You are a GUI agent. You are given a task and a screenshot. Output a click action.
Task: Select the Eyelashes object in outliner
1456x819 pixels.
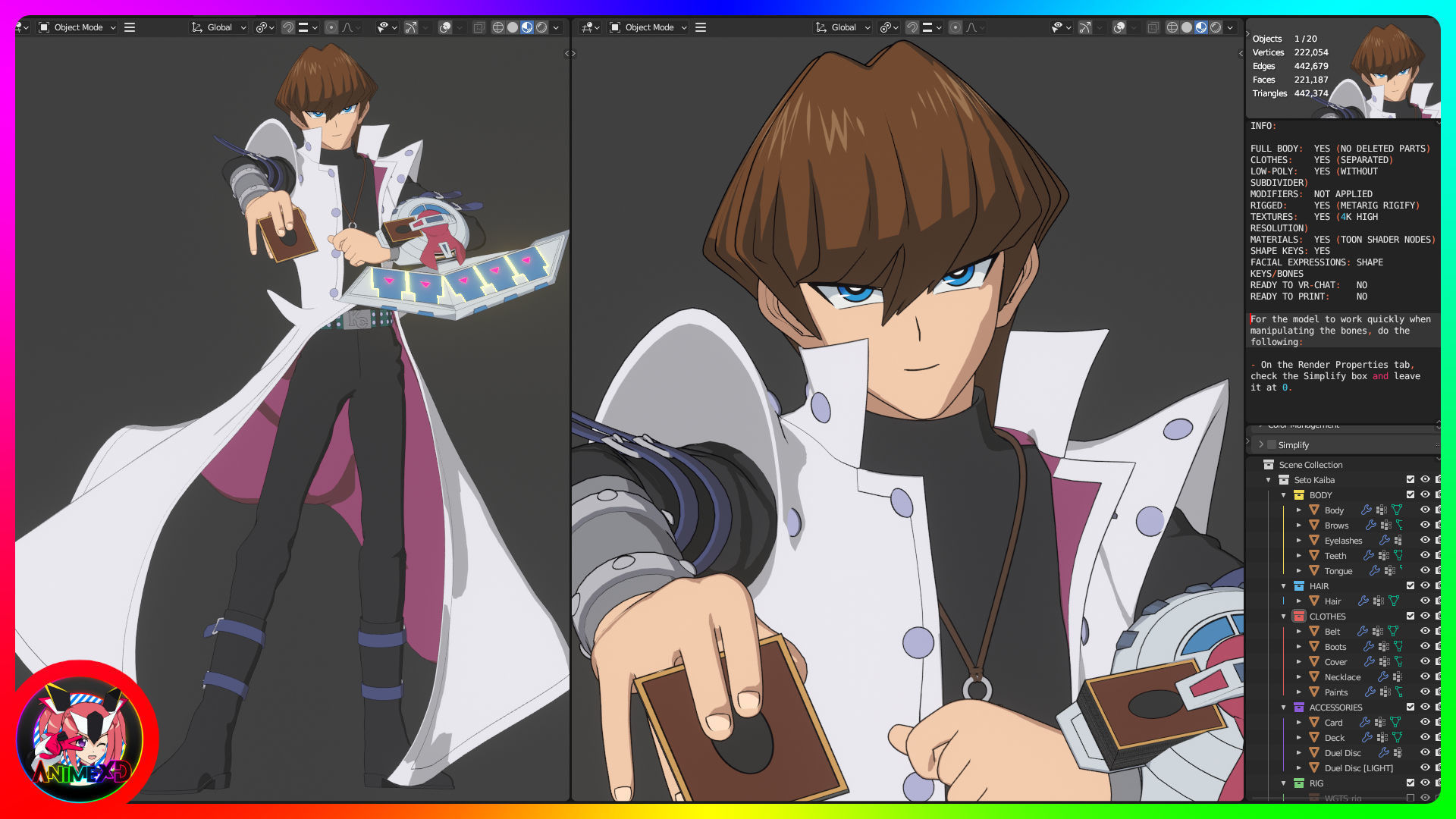pyautogui.click(x=1343, y=541)
